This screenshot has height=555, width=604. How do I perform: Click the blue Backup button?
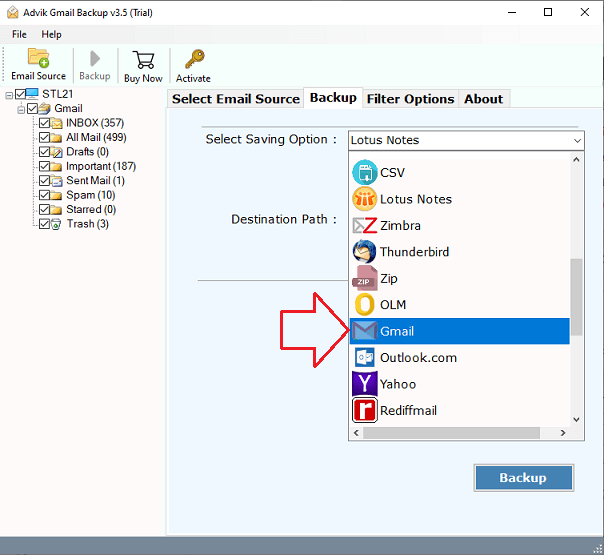pos(523,478)
